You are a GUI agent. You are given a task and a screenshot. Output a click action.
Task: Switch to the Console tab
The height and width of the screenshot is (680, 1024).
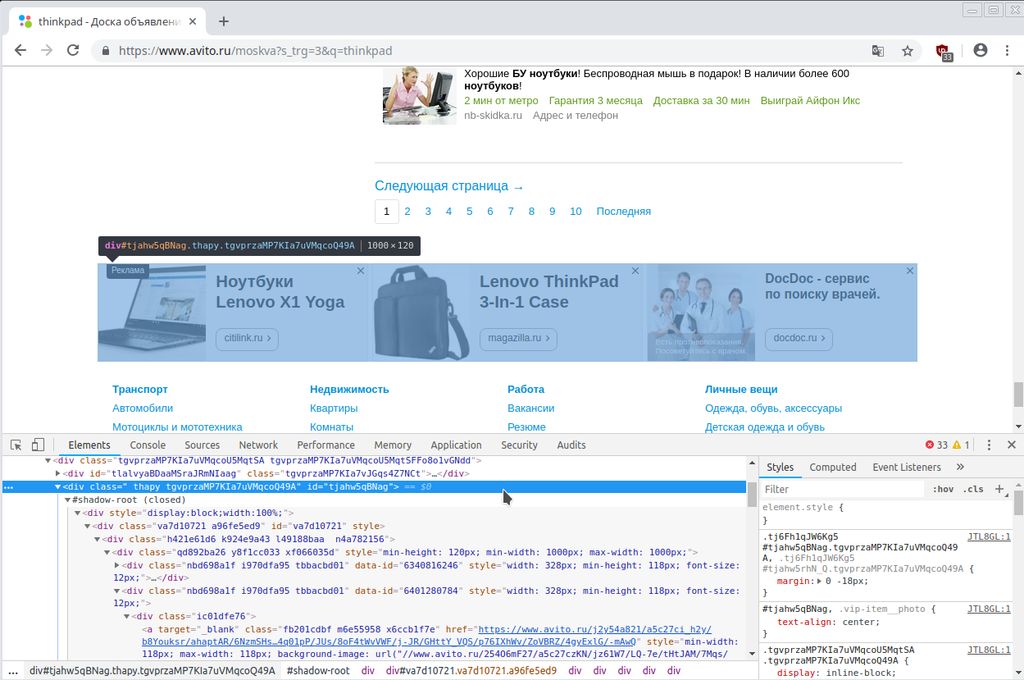[148, 445]
